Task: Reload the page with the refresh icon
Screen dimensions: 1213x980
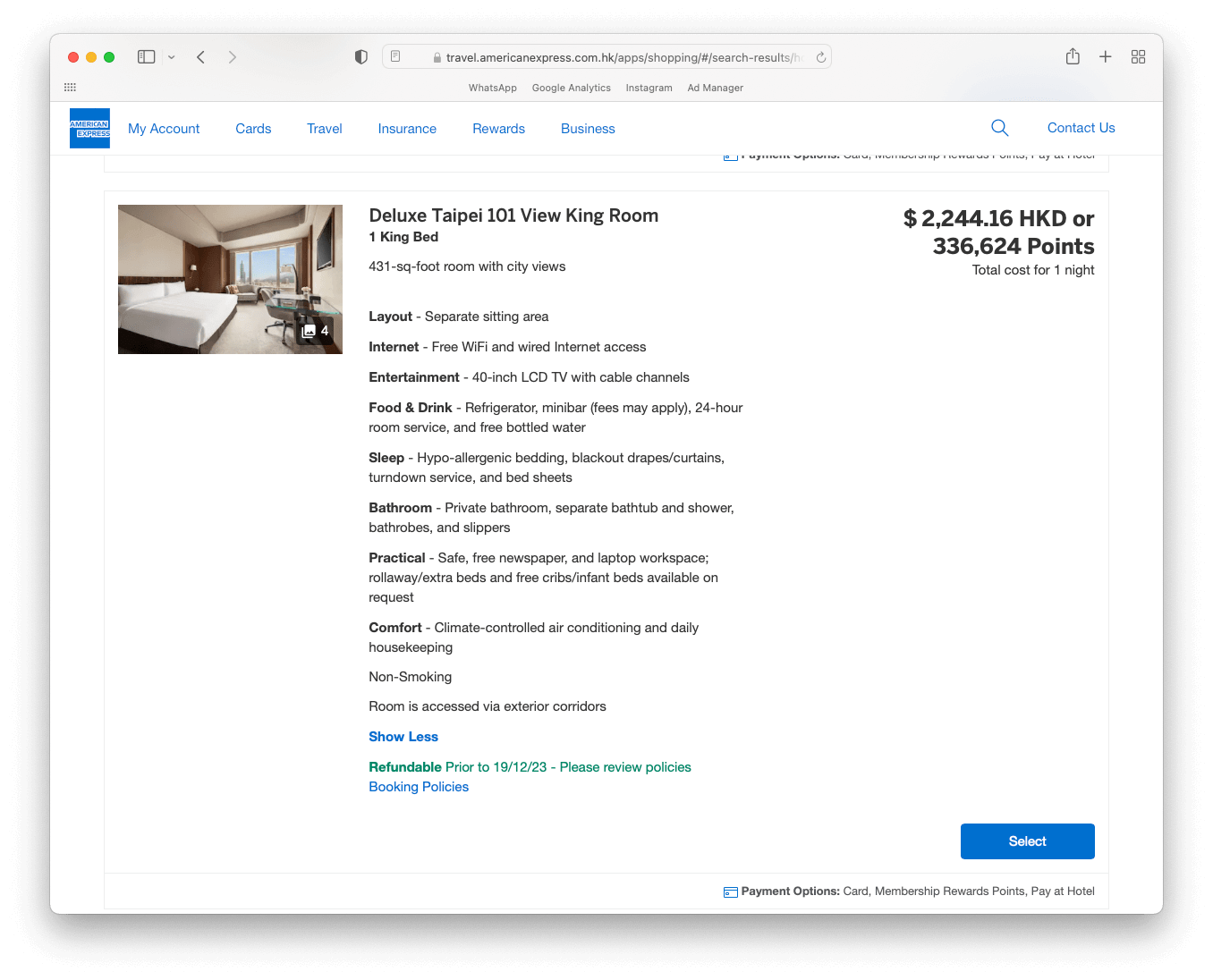Action: (820, 57)
